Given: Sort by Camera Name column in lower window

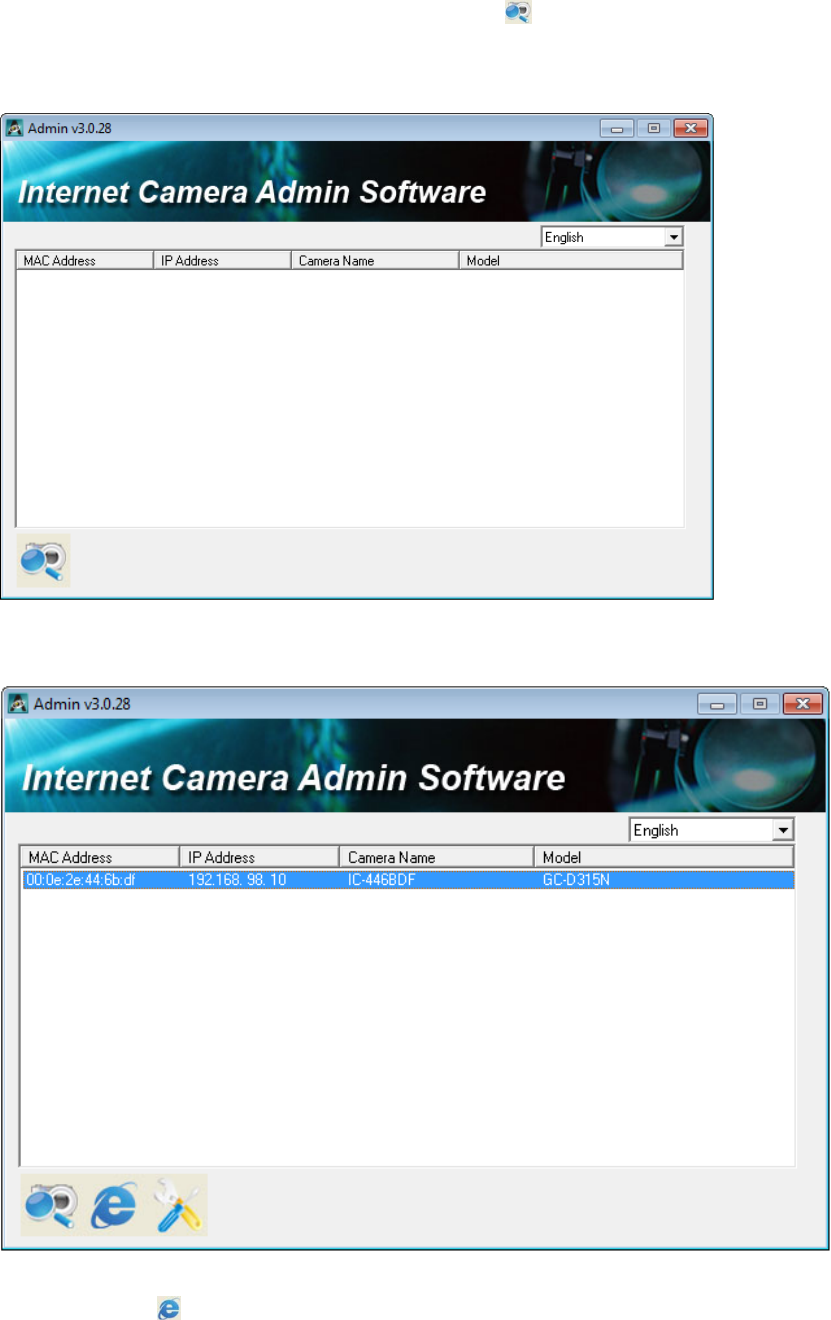Looking at the screenshot, I should pyautogui.click(x=437, y=857).
